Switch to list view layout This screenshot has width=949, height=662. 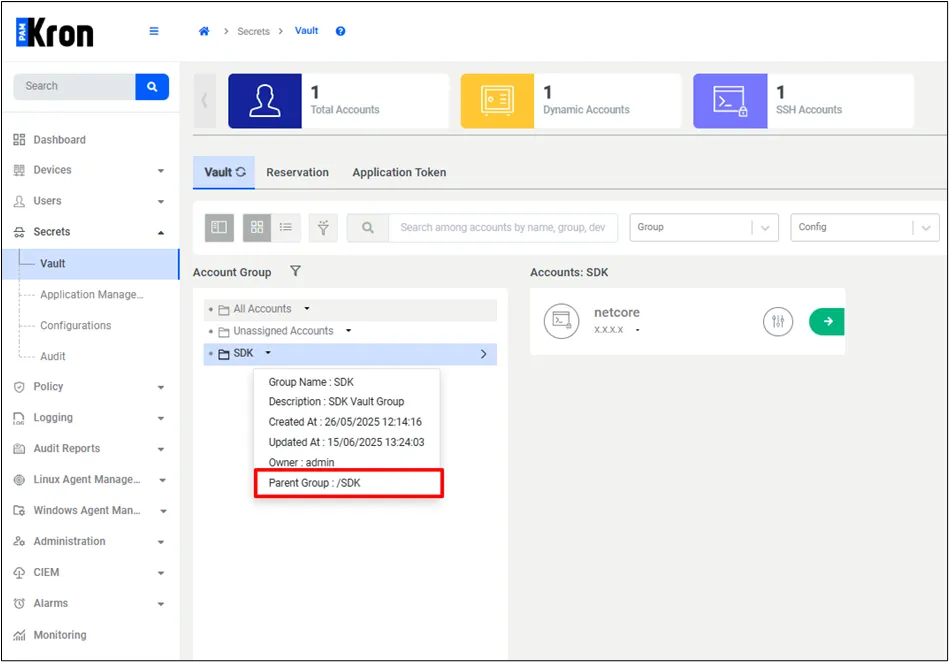pyautogui.click(x=286, y=228)
